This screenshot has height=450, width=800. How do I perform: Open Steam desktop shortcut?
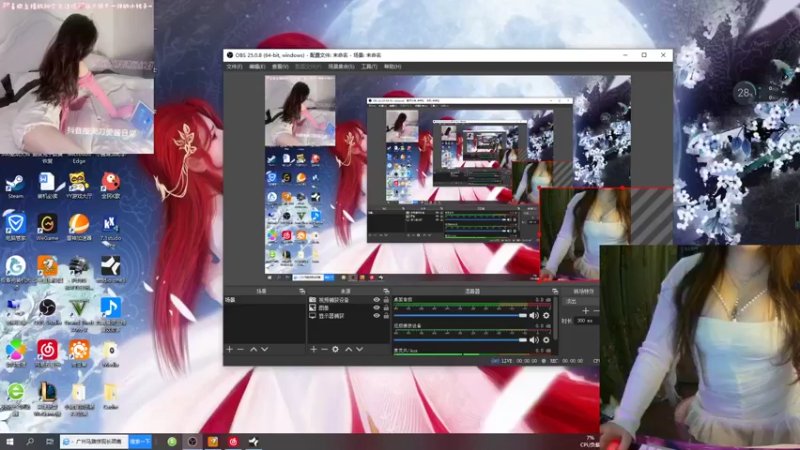[x=15, y=186]
